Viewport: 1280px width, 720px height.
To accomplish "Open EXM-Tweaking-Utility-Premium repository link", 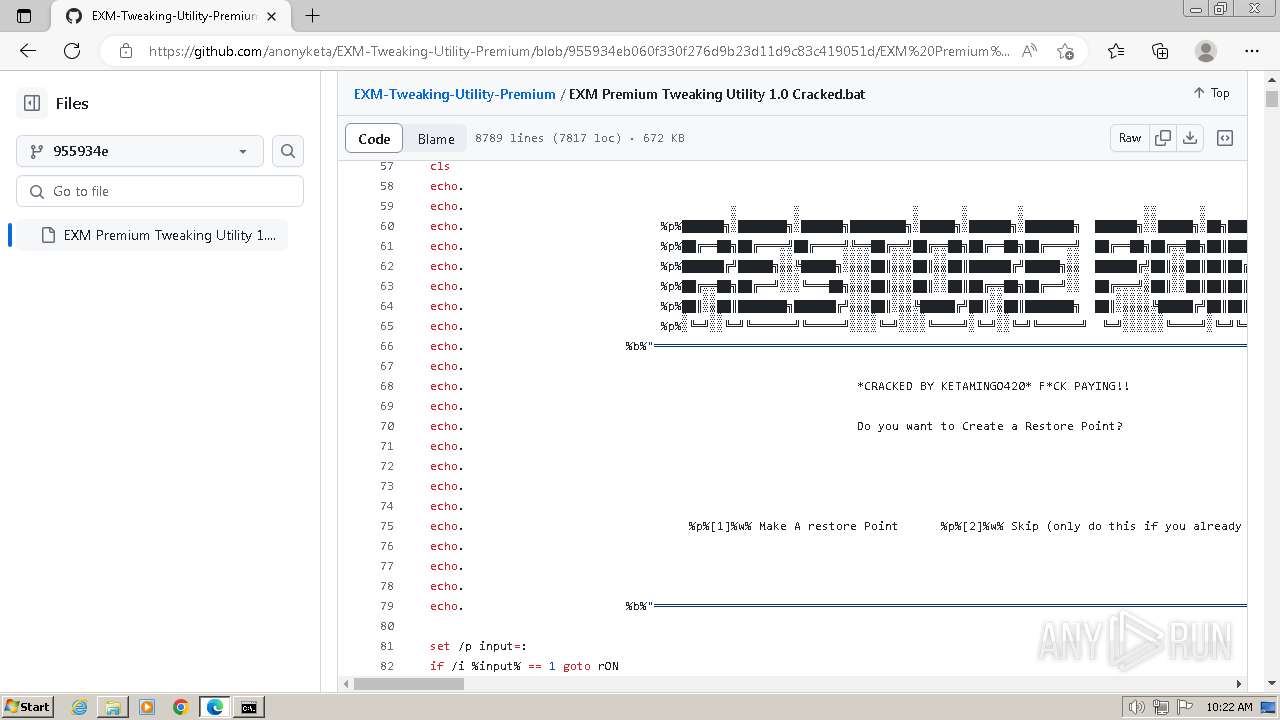I will (x=454, y=94).
